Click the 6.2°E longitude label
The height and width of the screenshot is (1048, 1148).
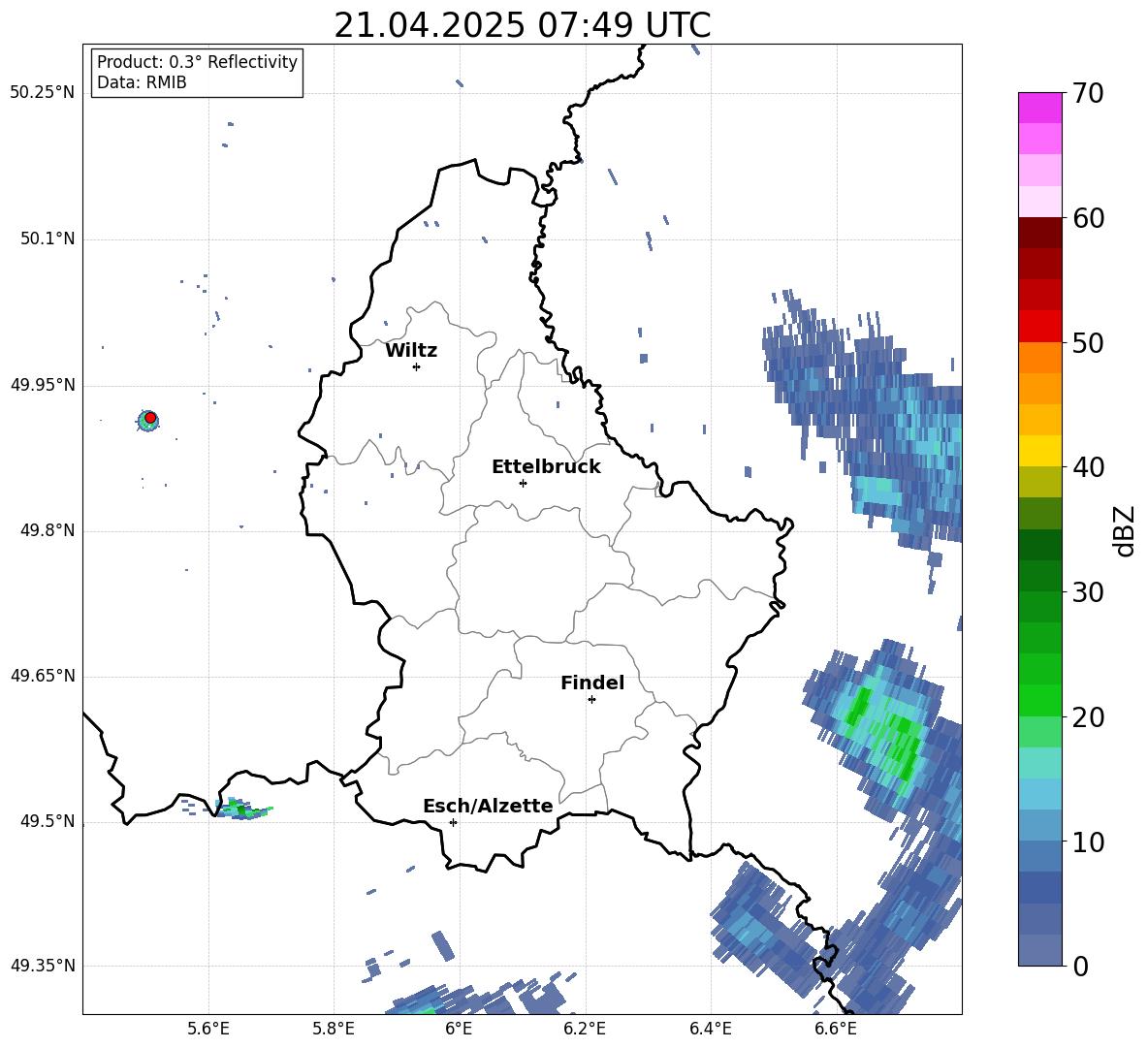tap(585, 1030)
